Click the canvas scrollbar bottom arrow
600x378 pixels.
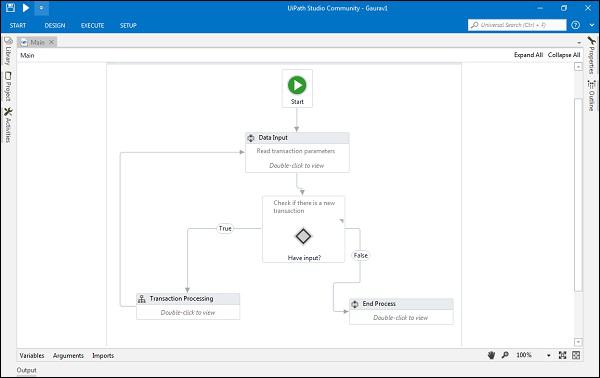coord(578,342)
